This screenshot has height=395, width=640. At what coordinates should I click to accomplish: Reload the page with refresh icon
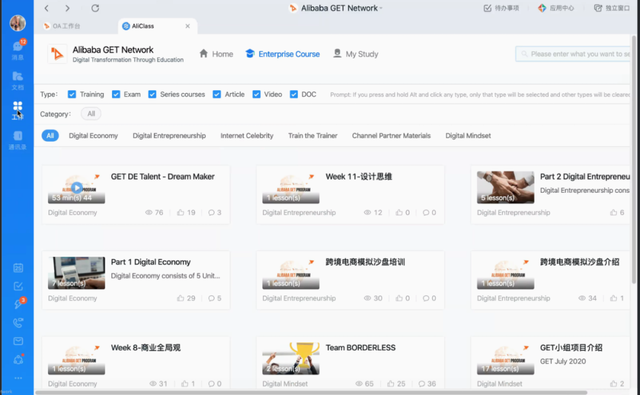coord(95,8)
